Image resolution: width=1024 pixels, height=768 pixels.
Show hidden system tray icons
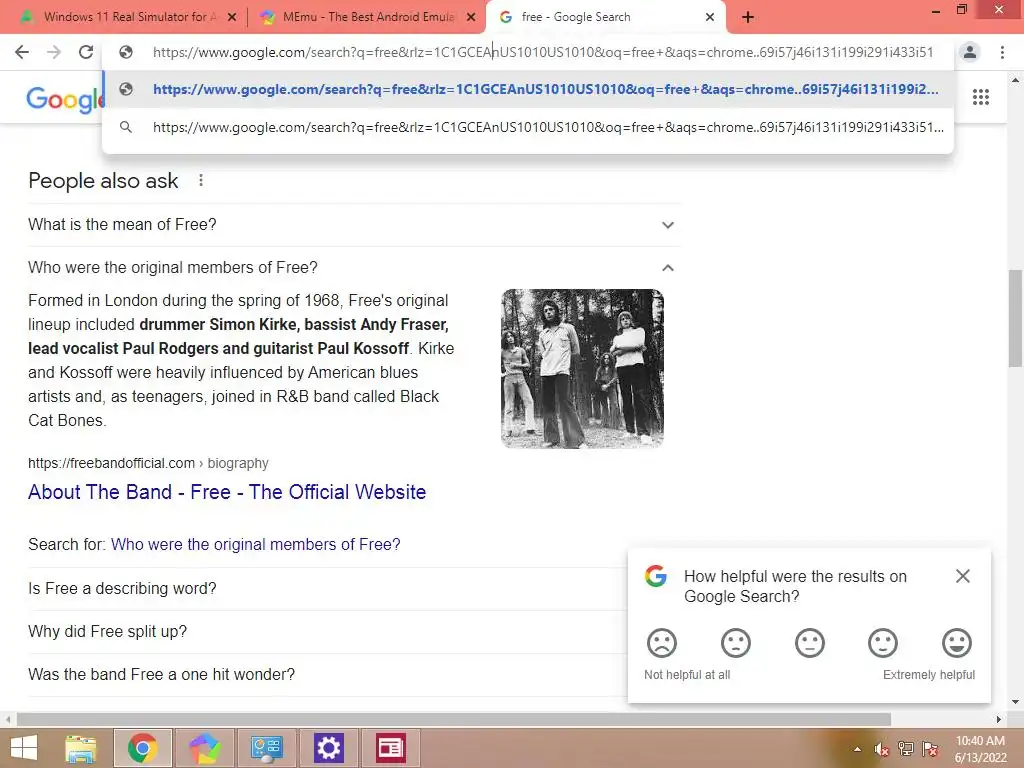pyautogui.click(x=857, y=749)
